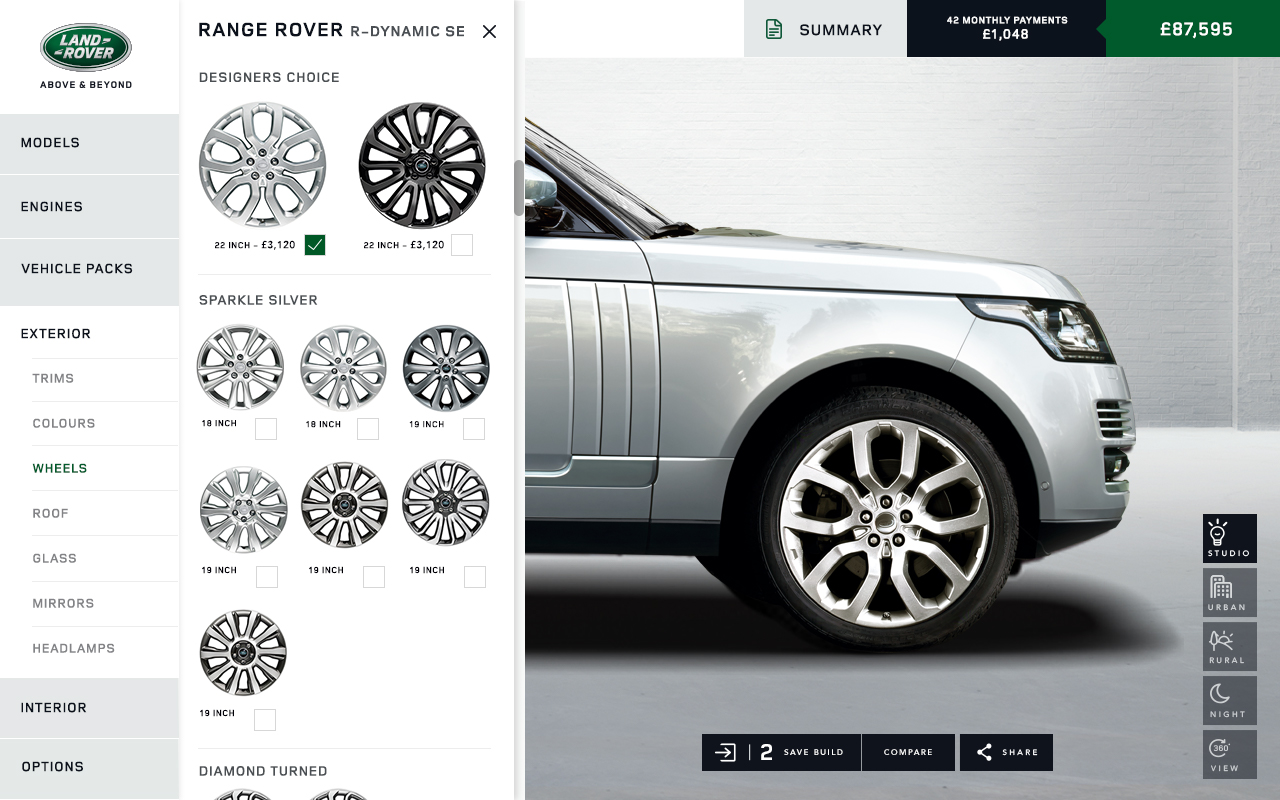Expand the Interior section

click(x=89, y=708)
